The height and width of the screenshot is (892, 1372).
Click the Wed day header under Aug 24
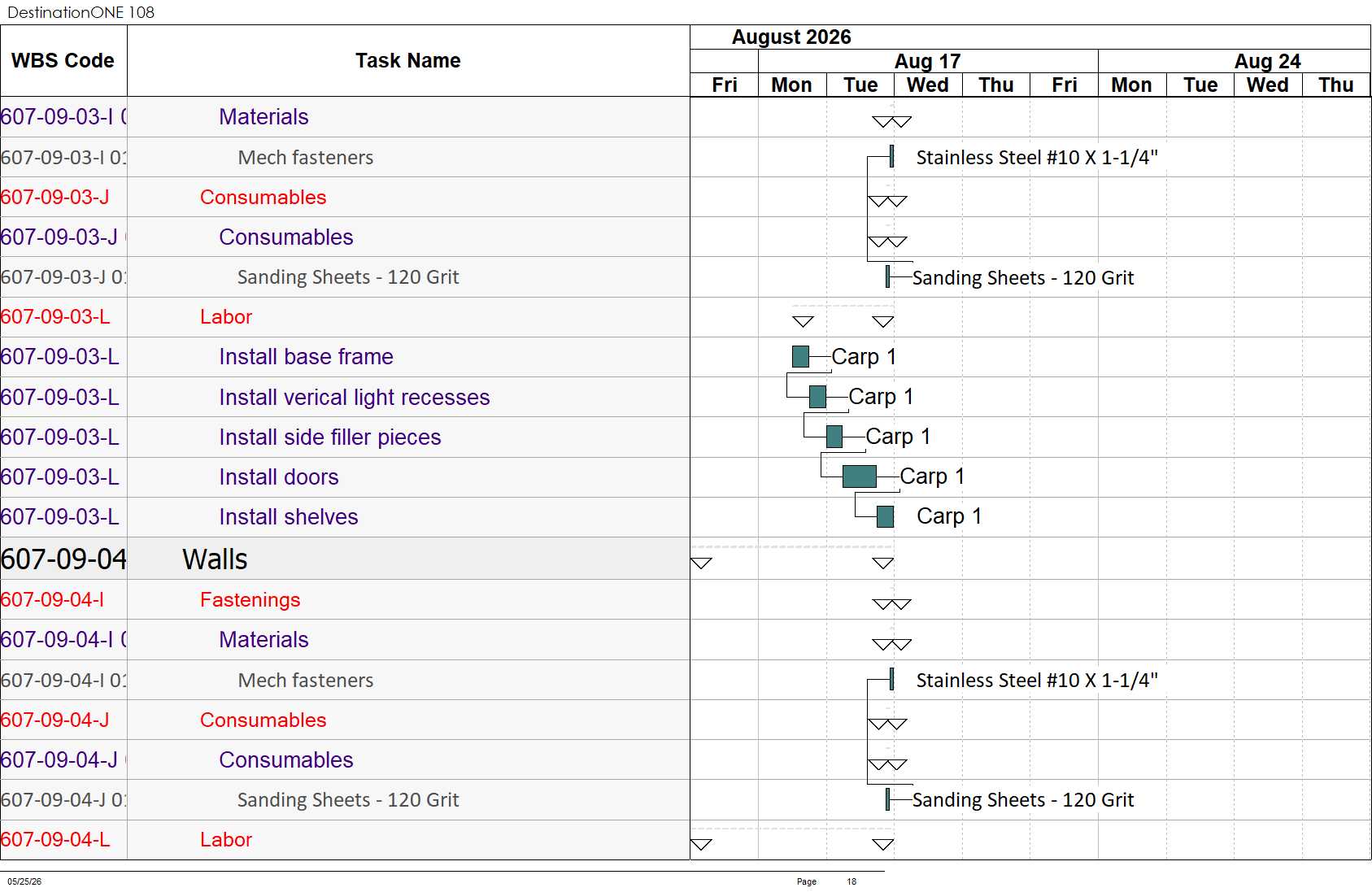1268,85
